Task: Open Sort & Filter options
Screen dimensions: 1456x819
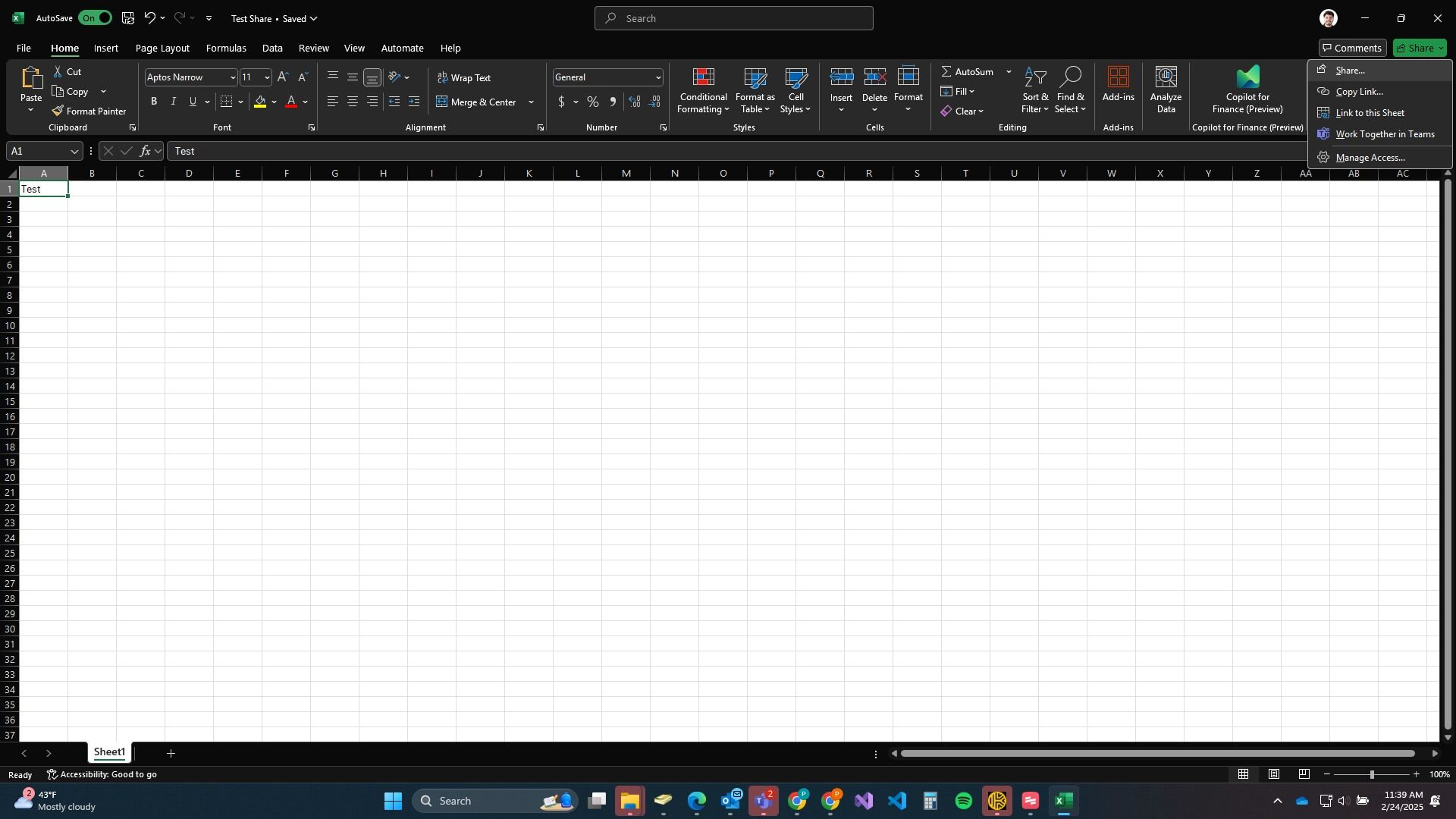Action: coord(1035,91)
